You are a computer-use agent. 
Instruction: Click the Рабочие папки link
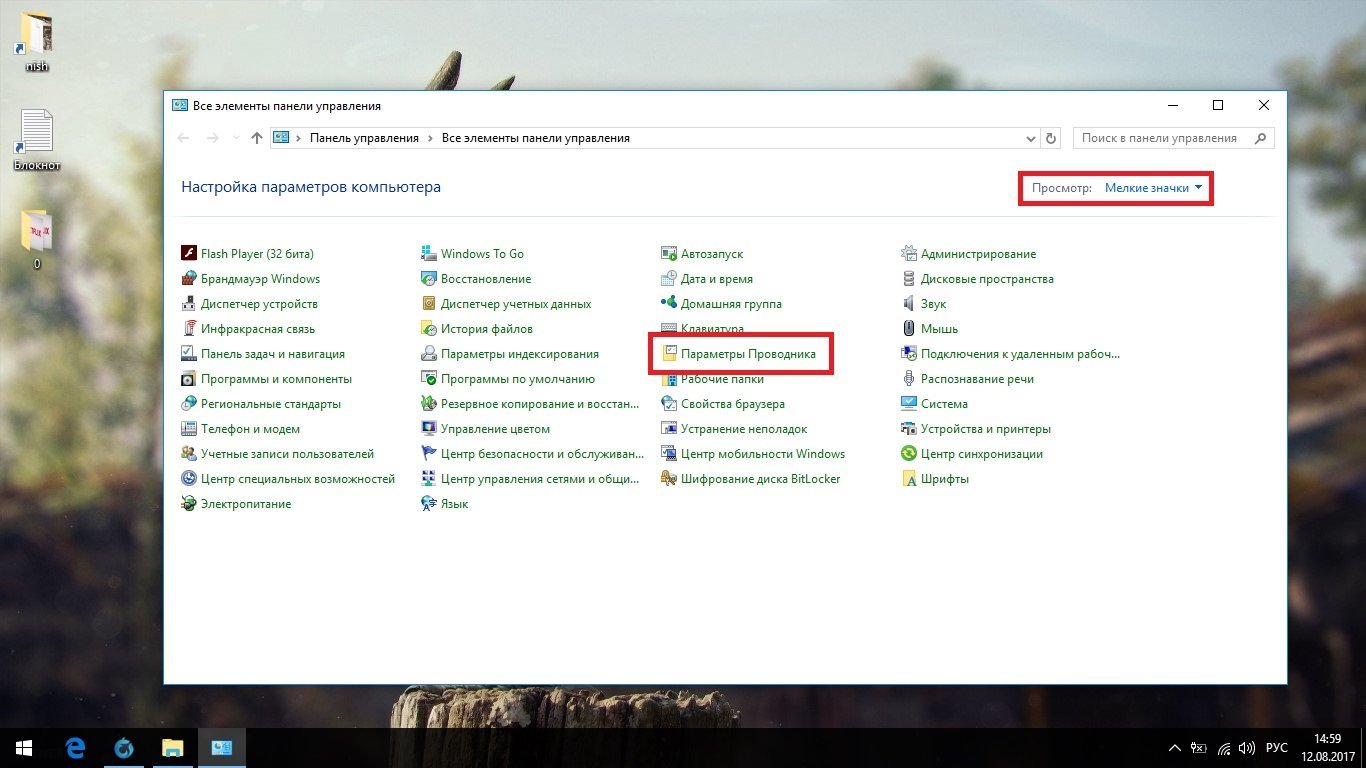[722, 379]
